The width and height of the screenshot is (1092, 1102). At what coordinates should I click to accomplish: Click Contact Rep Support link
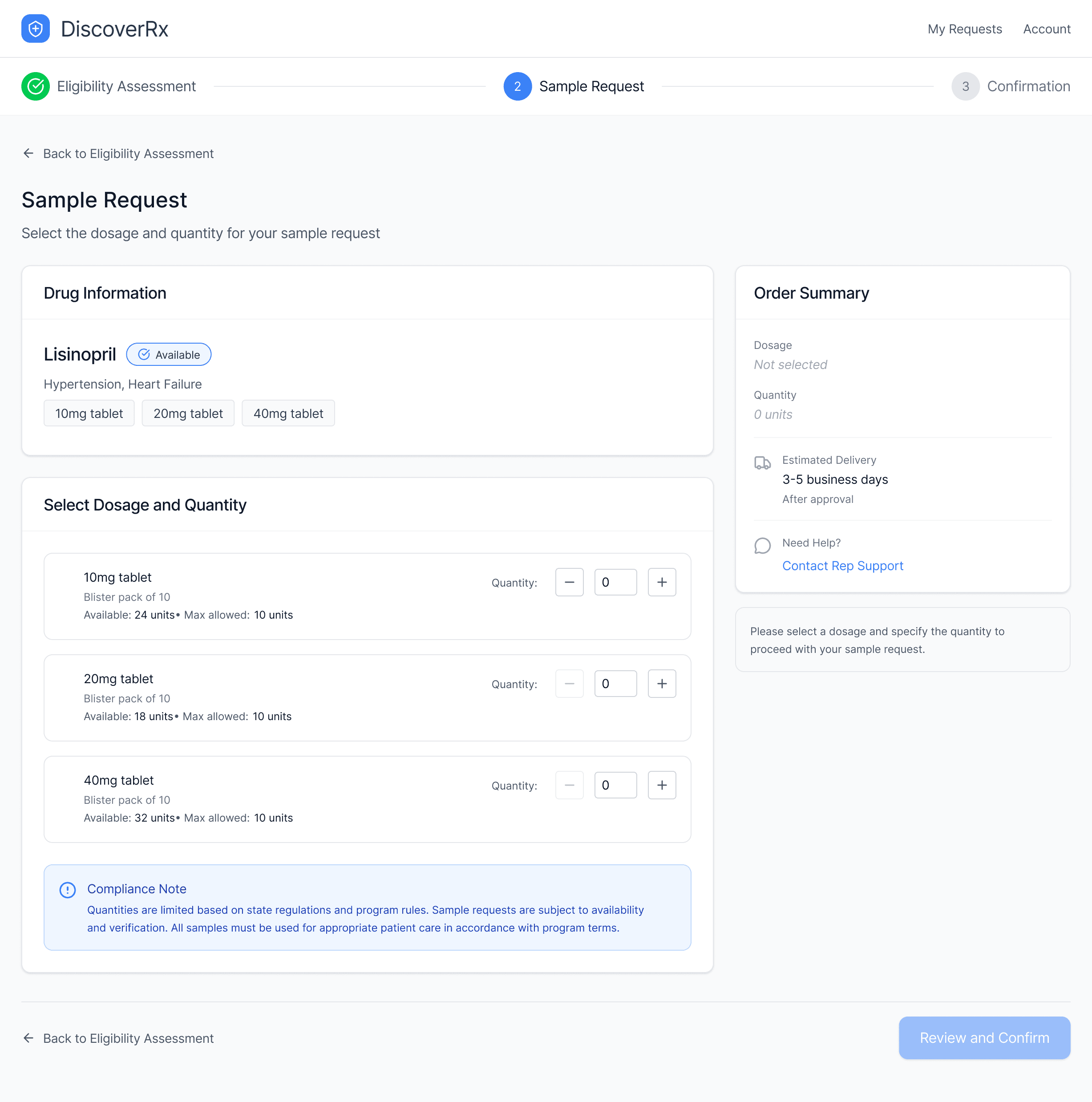click(842, 565)
